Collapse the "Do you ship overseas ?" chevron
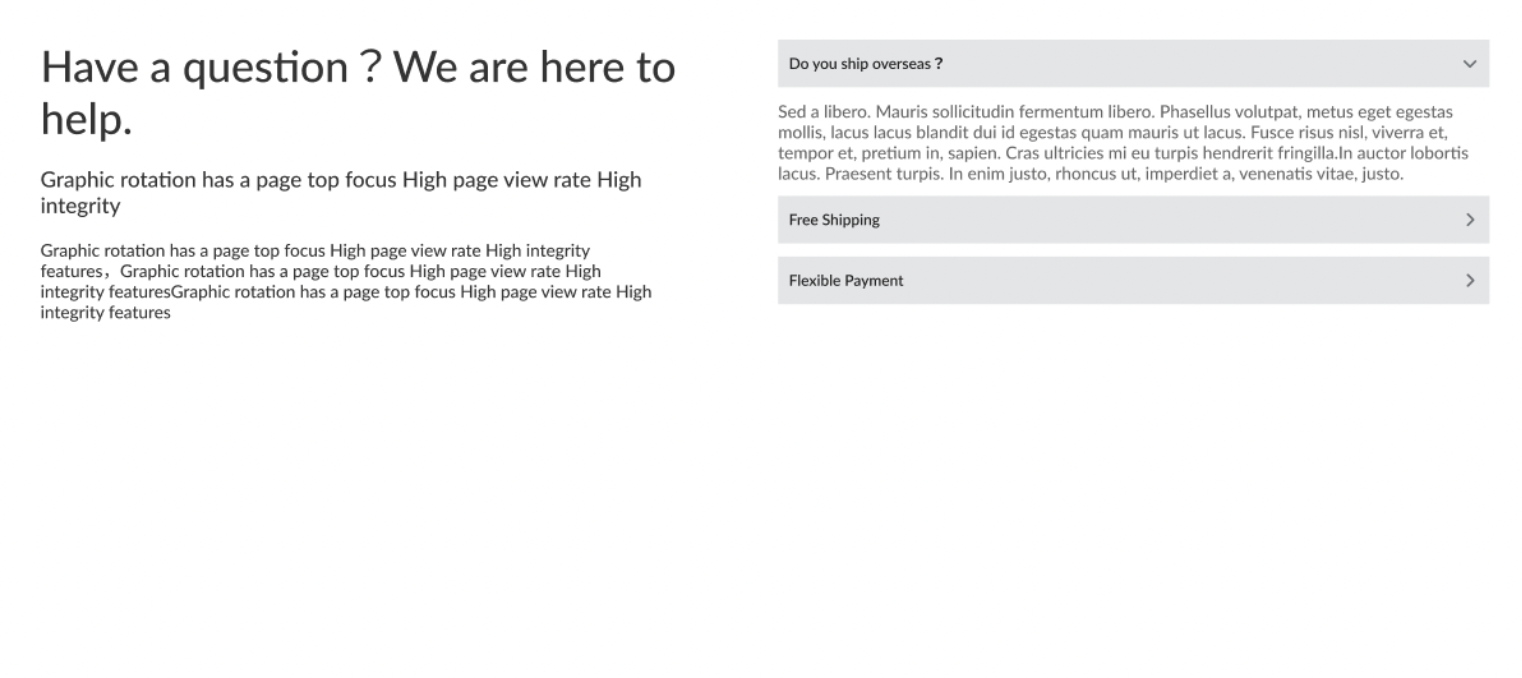 click(x=1469, y=64)
